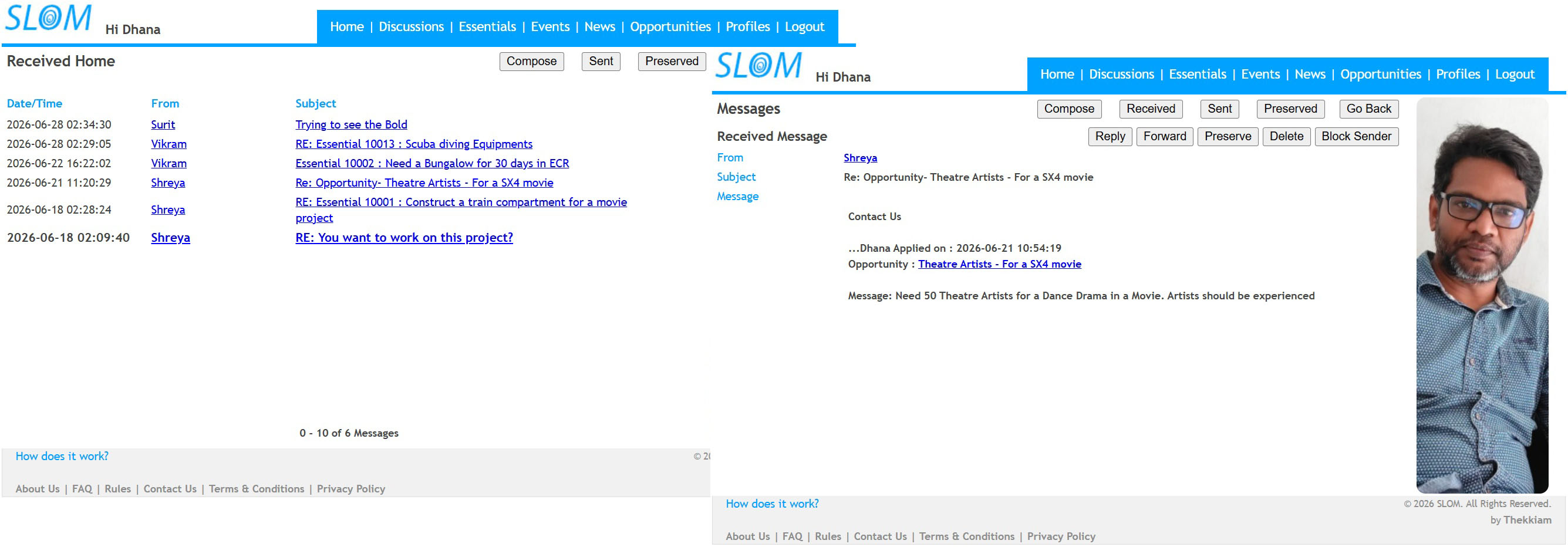
Task: Open Terms & Conditions in Messages page footer
Action: point(967,536)
